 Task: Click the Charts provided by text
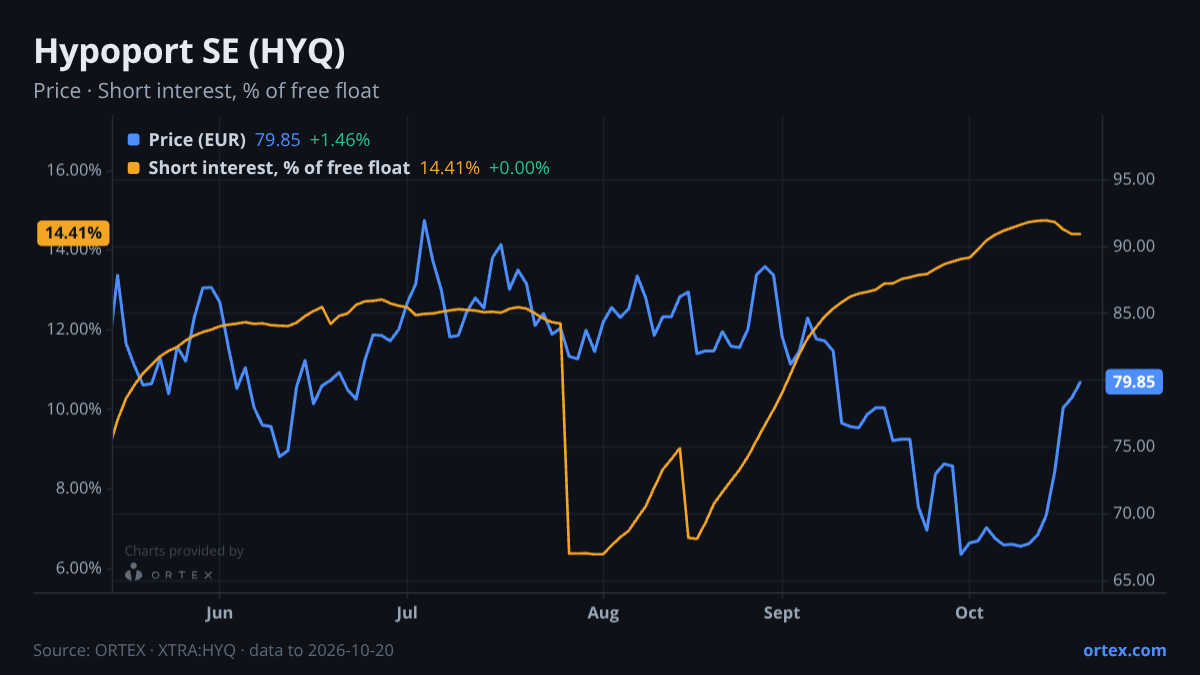(184, 551)
